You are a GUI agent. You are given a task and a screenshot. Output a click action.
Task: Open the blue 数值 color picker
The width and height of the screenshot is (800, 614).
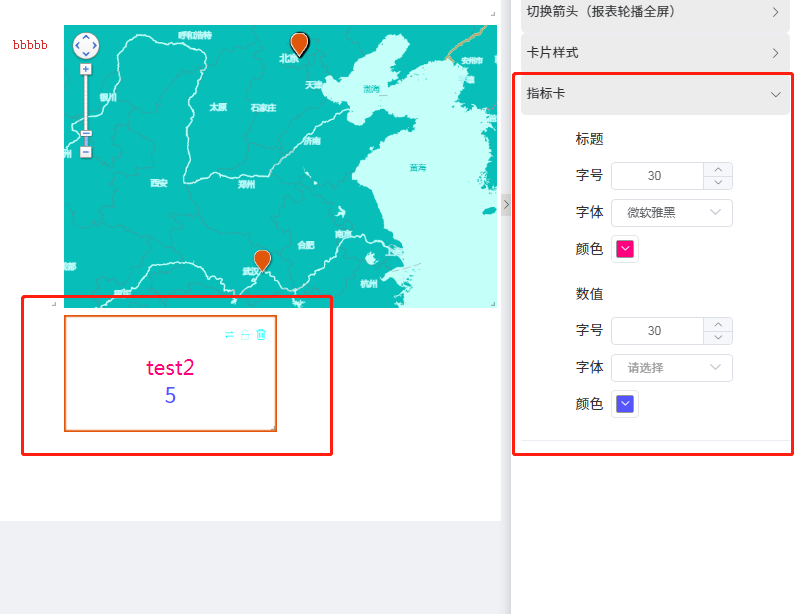coord(625,404)
